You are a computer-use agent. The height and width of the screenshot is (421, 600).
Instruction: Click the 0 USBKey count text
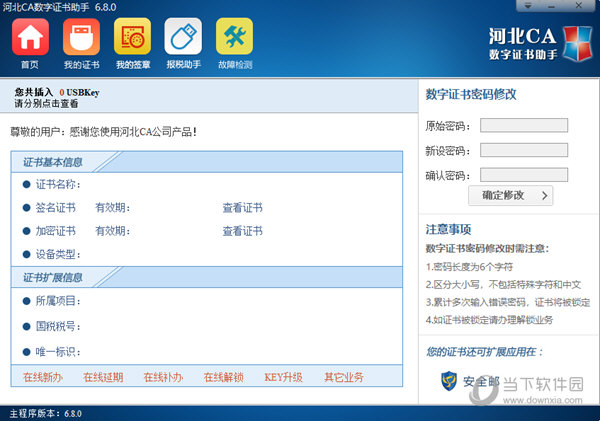coord(79,93)
